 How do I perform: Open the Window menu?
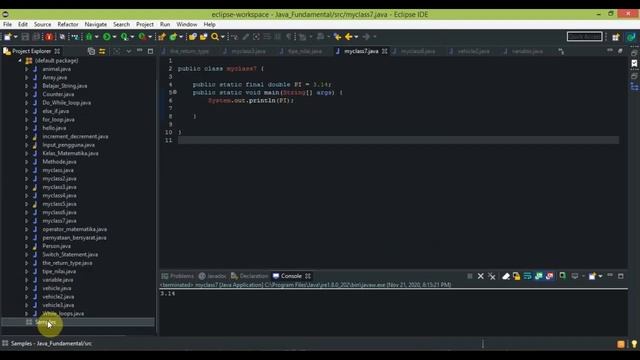tap(187, 24)
